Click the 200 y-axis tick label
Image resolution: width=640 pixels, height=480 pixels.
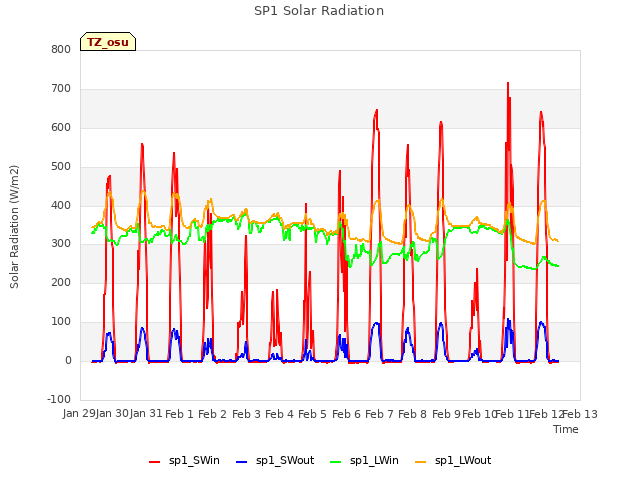pyautogui.click(x=61, y=282)
